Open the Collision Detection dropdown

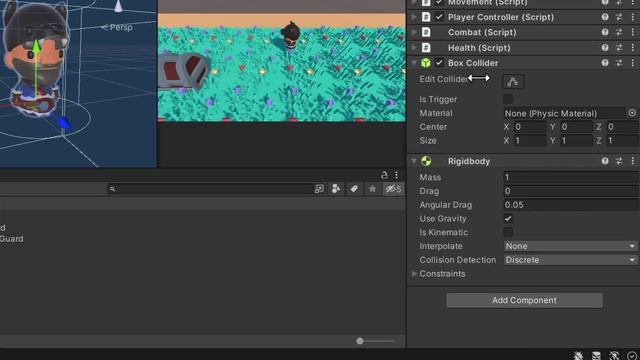[570, 260]
